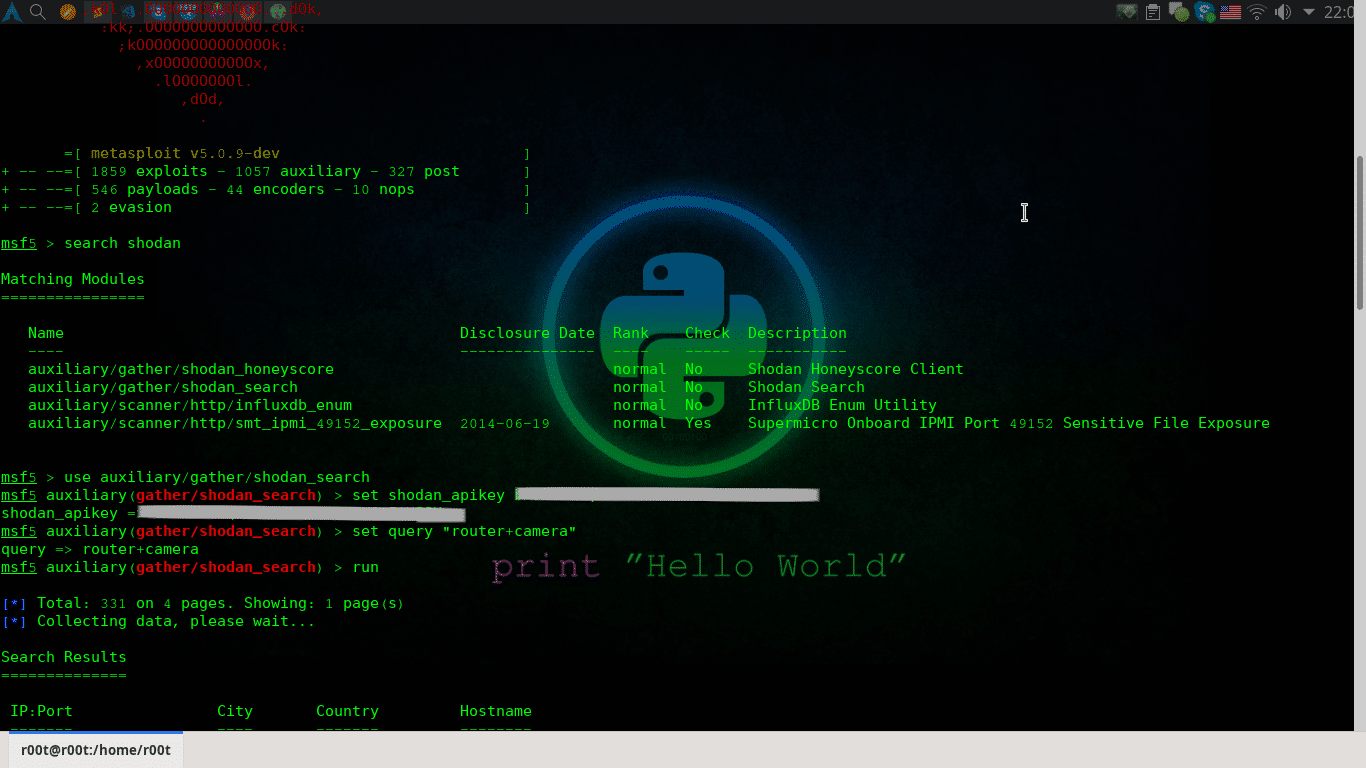Screen dimensions: 1366x768
Task: Click the Hostname column header in results
Action: coord(496,711)
